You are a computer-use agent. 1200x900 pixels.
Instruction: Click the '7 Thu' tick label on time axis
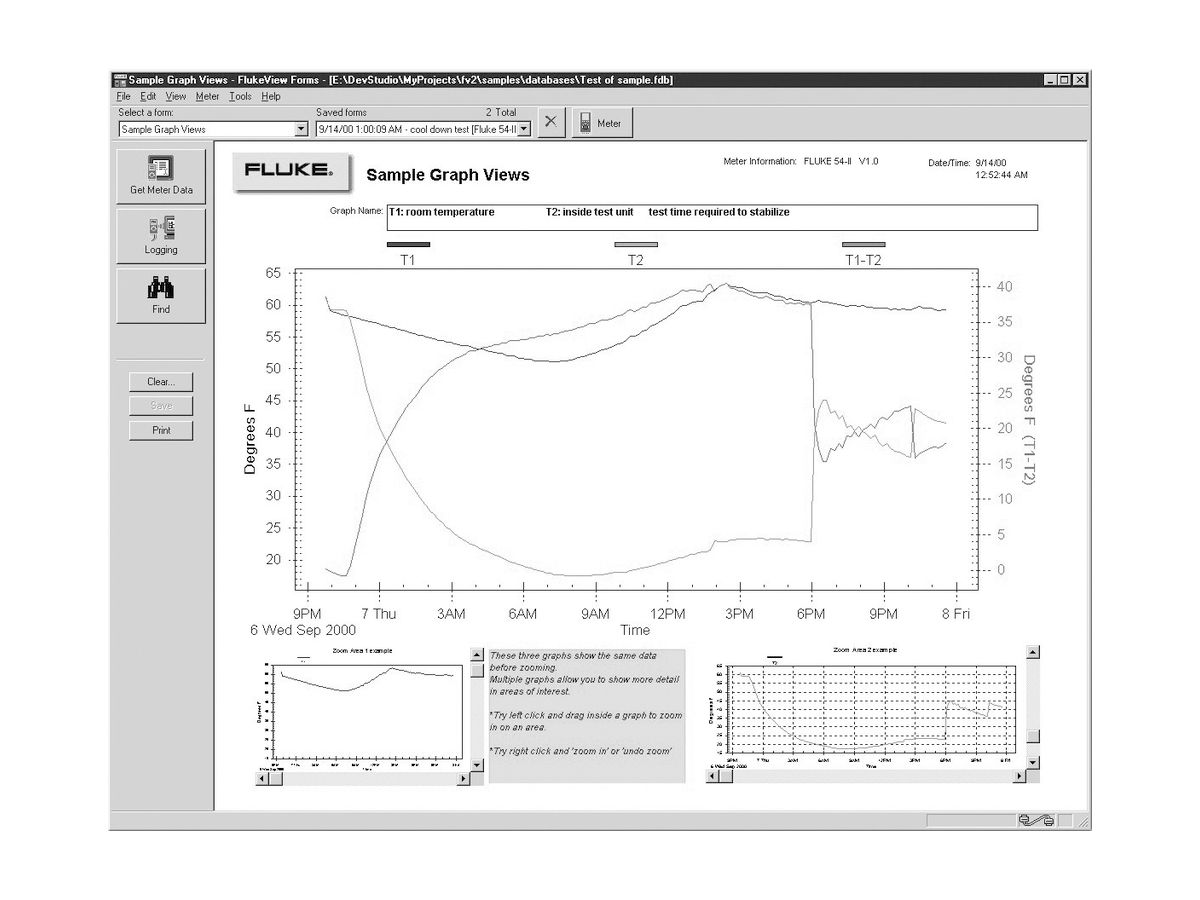click(379, 612)
